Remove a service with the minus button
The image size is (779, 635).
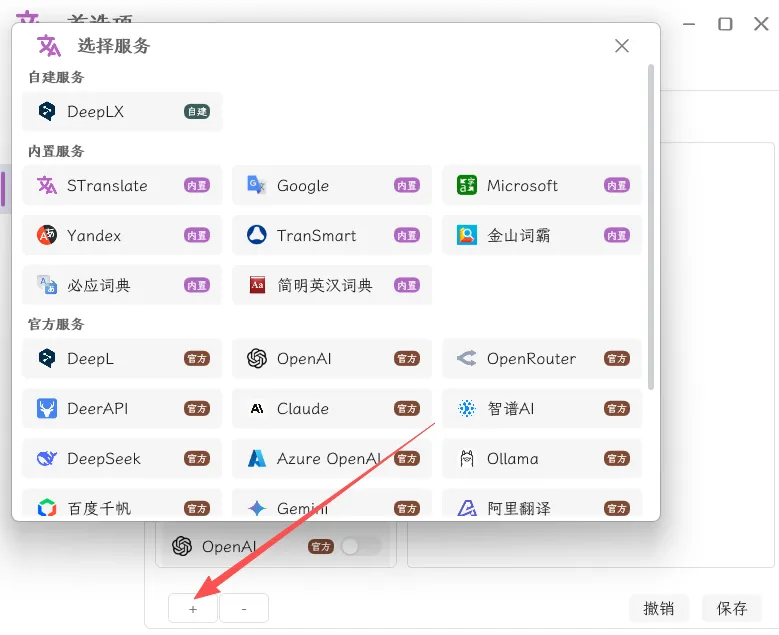click(x=244, y=608)
